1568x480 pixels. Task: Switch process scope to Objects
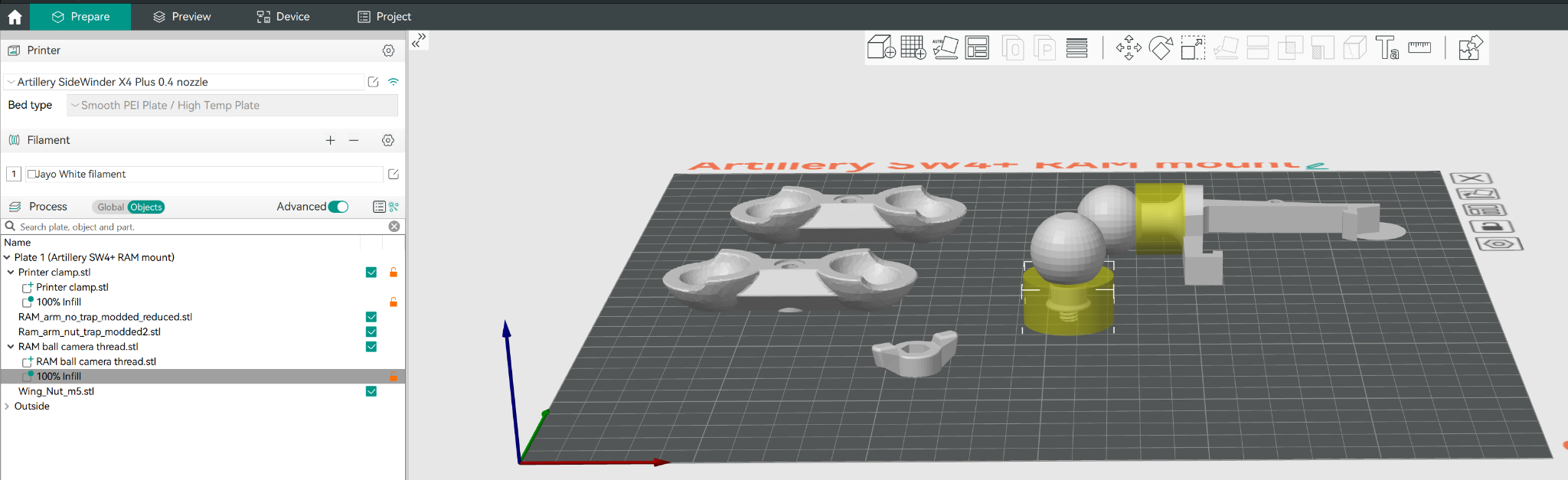click(146, 207)
